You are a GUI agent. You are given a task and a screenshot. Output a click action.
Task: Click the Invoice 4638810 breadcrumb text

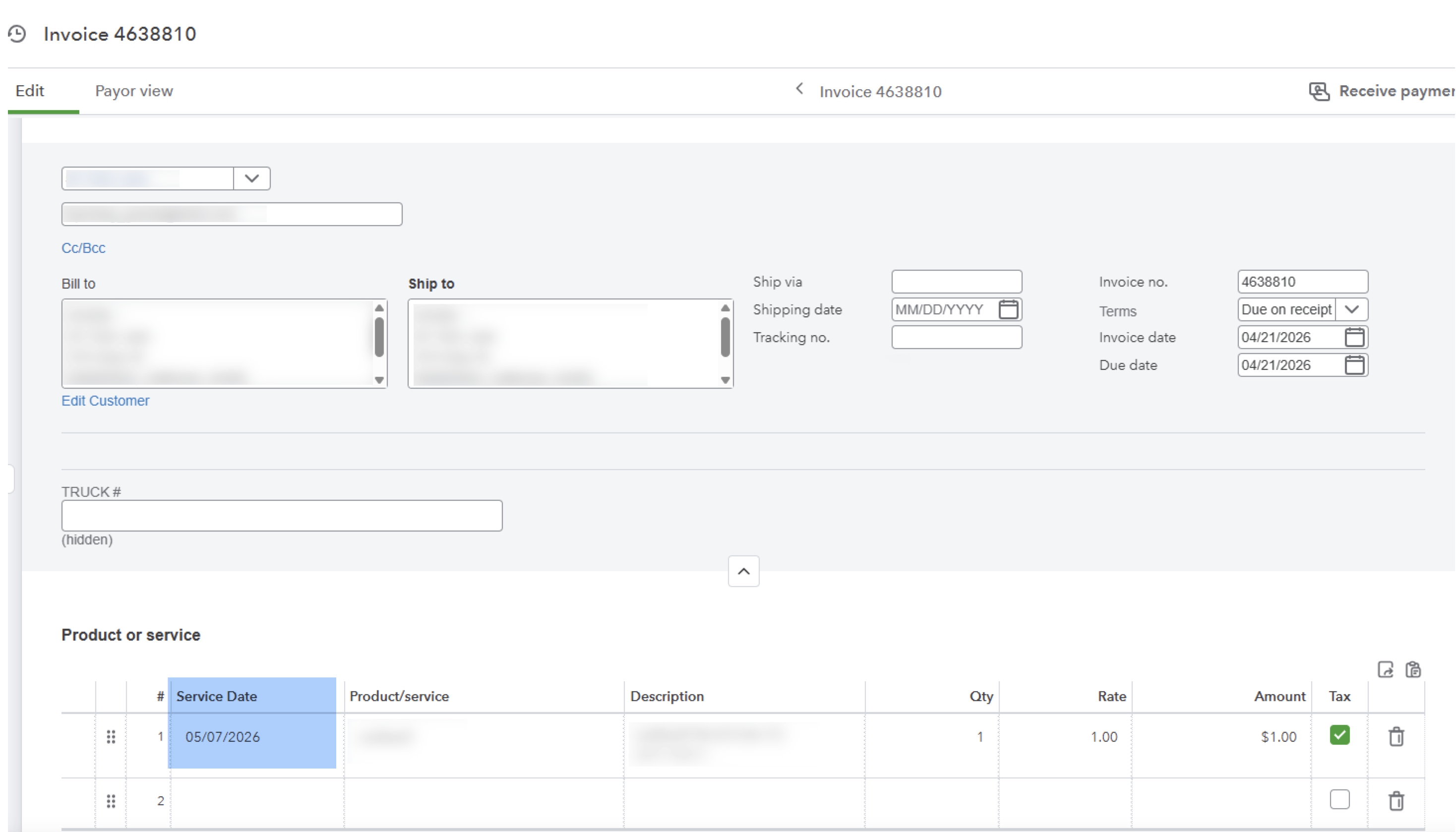pos(881,91)
